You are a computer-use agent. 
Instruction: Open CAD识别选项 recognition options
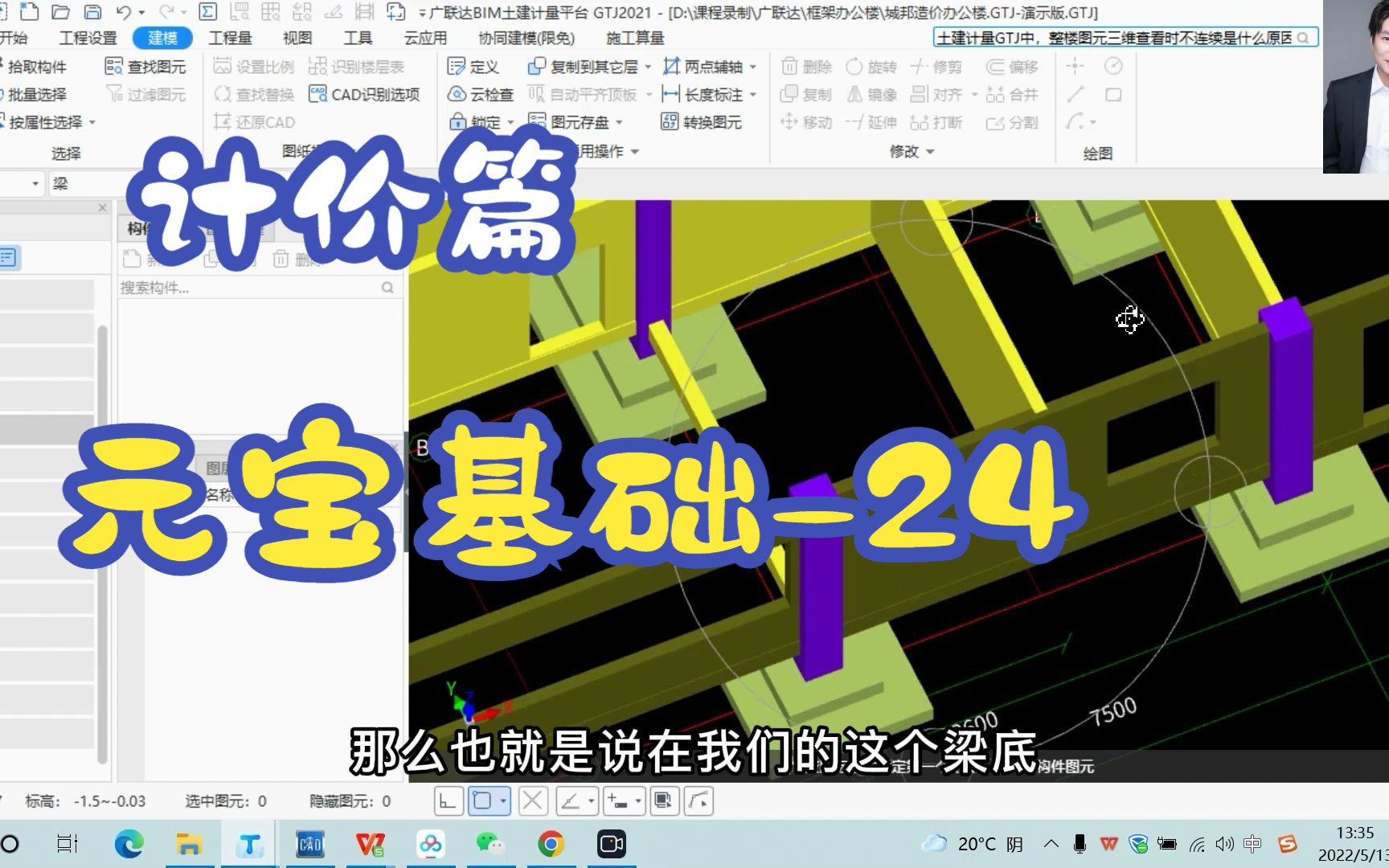point(364,94)
